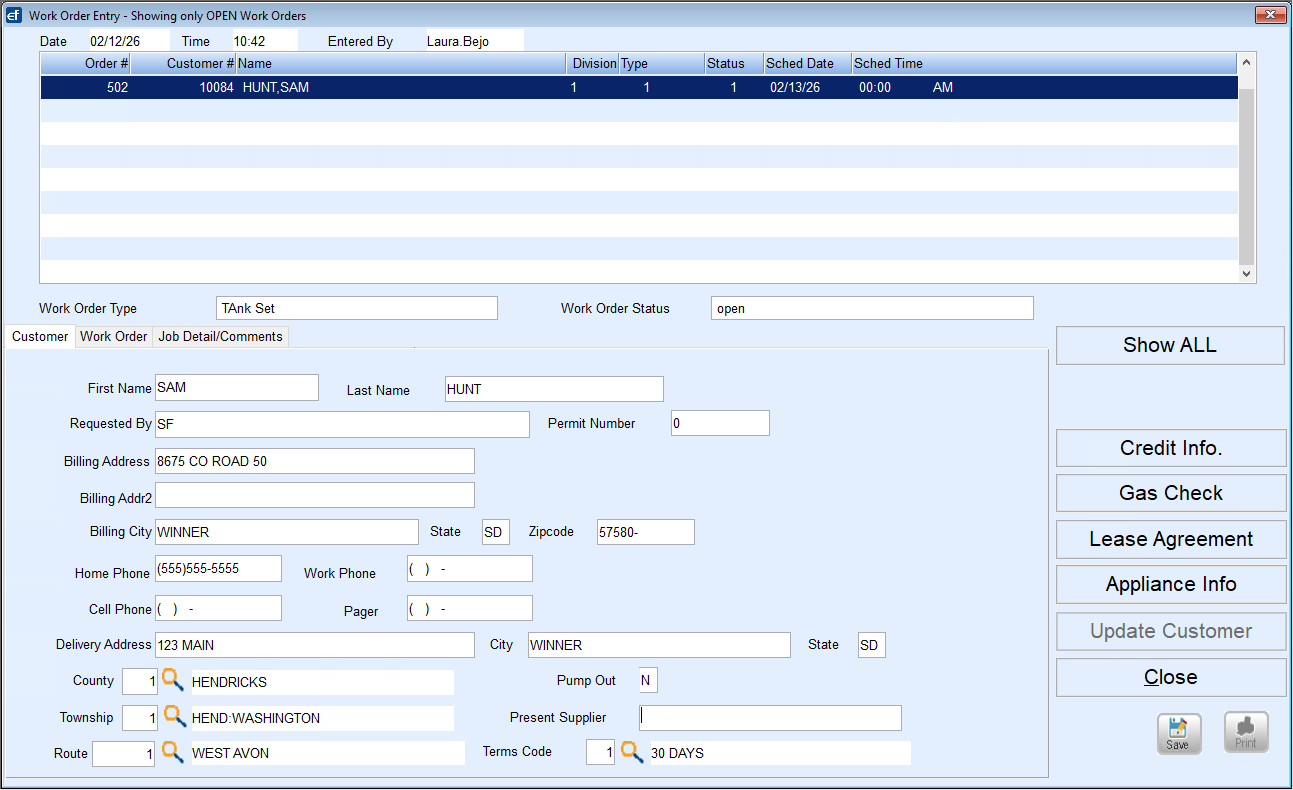This screenshot has width=1293, height=790.
Task: Click the Save icon button
Action: pos(1179,733)
